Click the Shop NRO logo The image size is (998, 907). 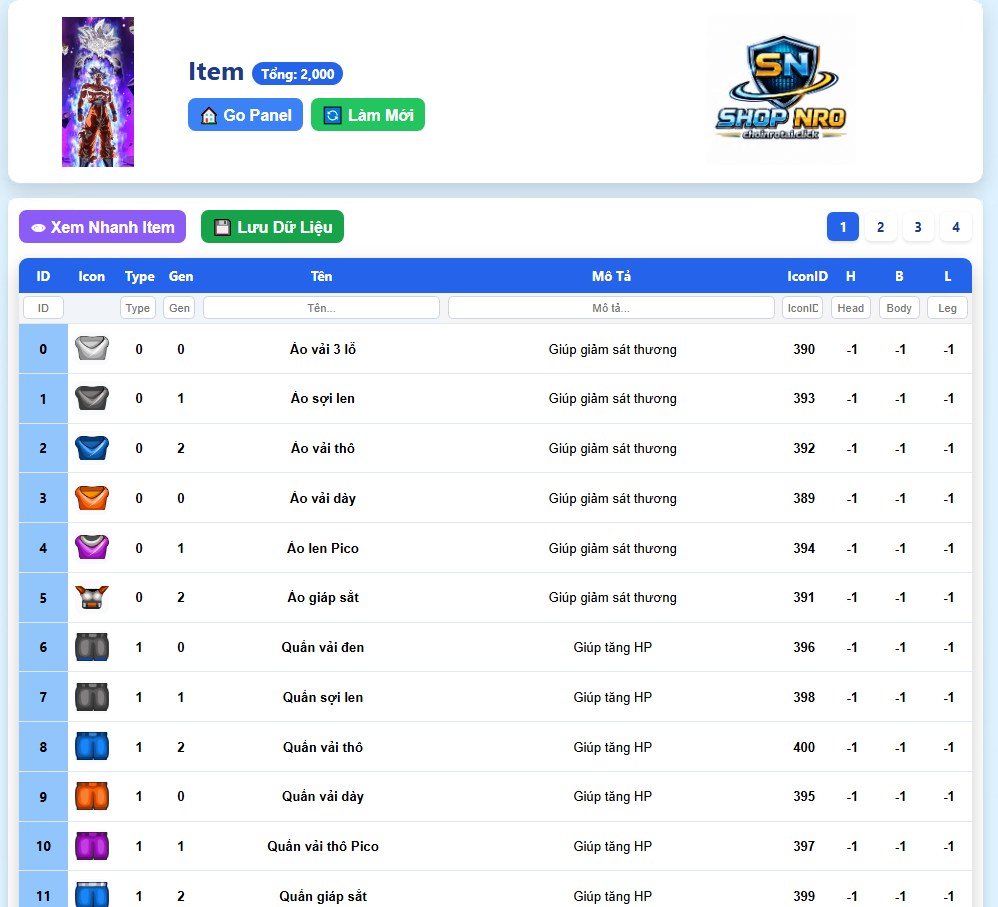(781, 89)
